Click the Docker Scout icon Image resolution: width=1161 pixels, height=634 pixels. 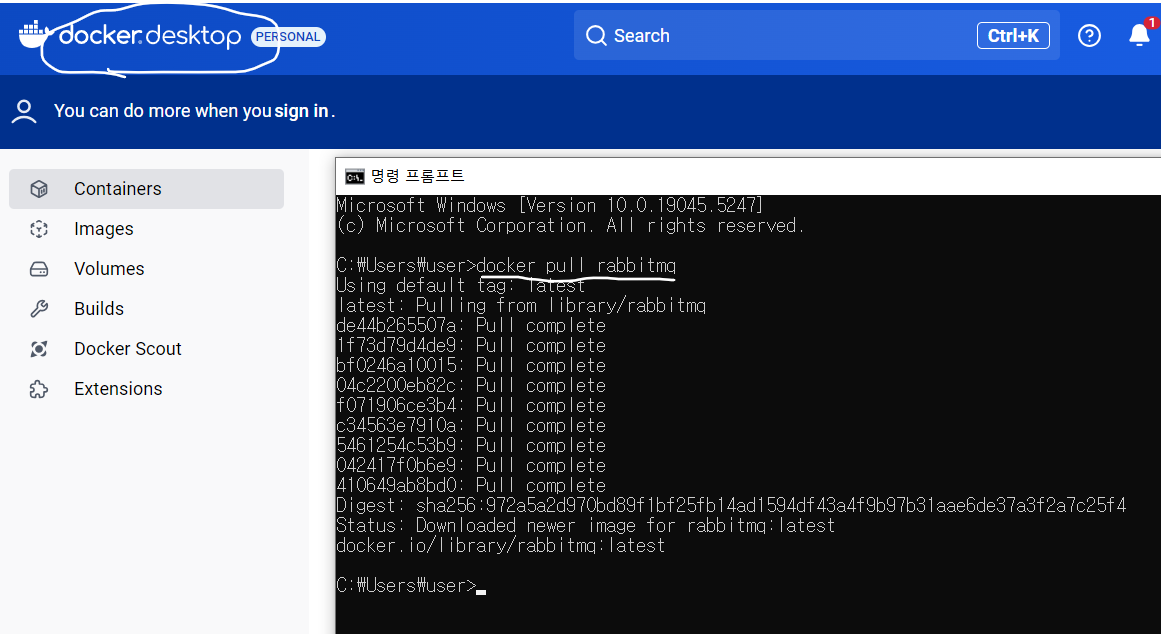tap(39, 349)
